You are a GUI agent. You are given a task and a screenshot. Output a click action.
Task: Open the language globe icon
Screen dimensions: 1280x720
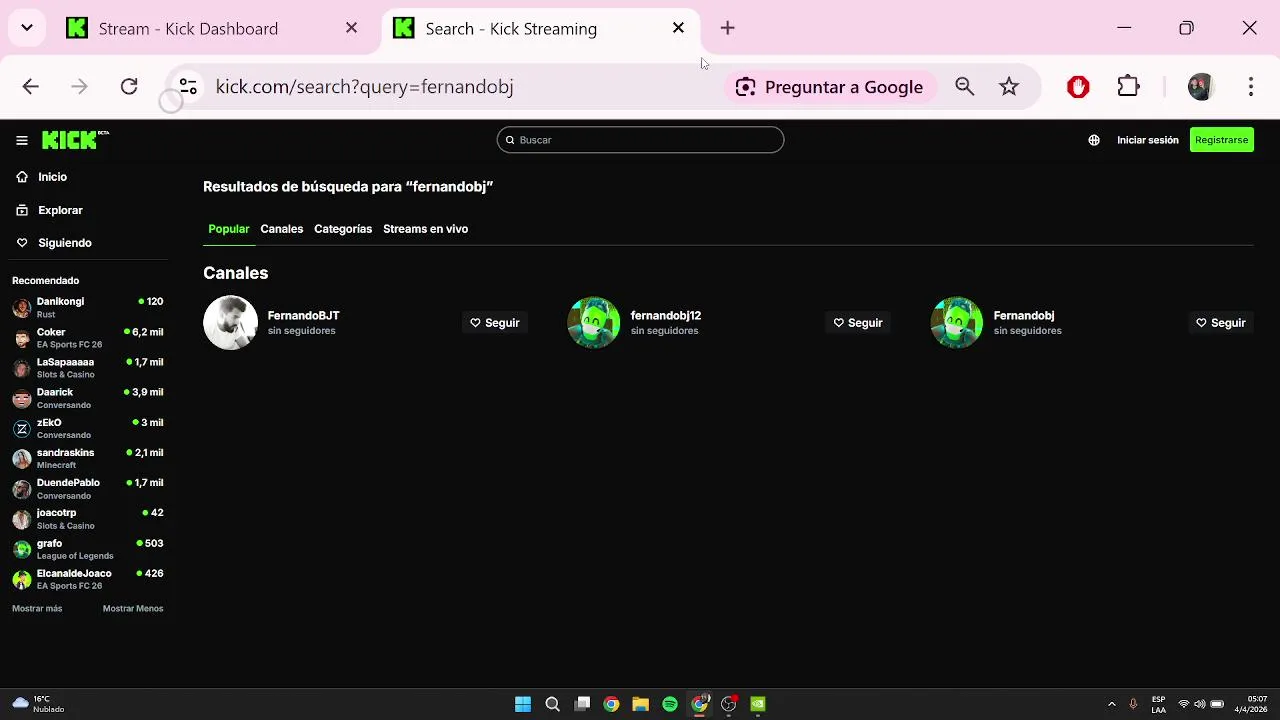point(1094,140)
